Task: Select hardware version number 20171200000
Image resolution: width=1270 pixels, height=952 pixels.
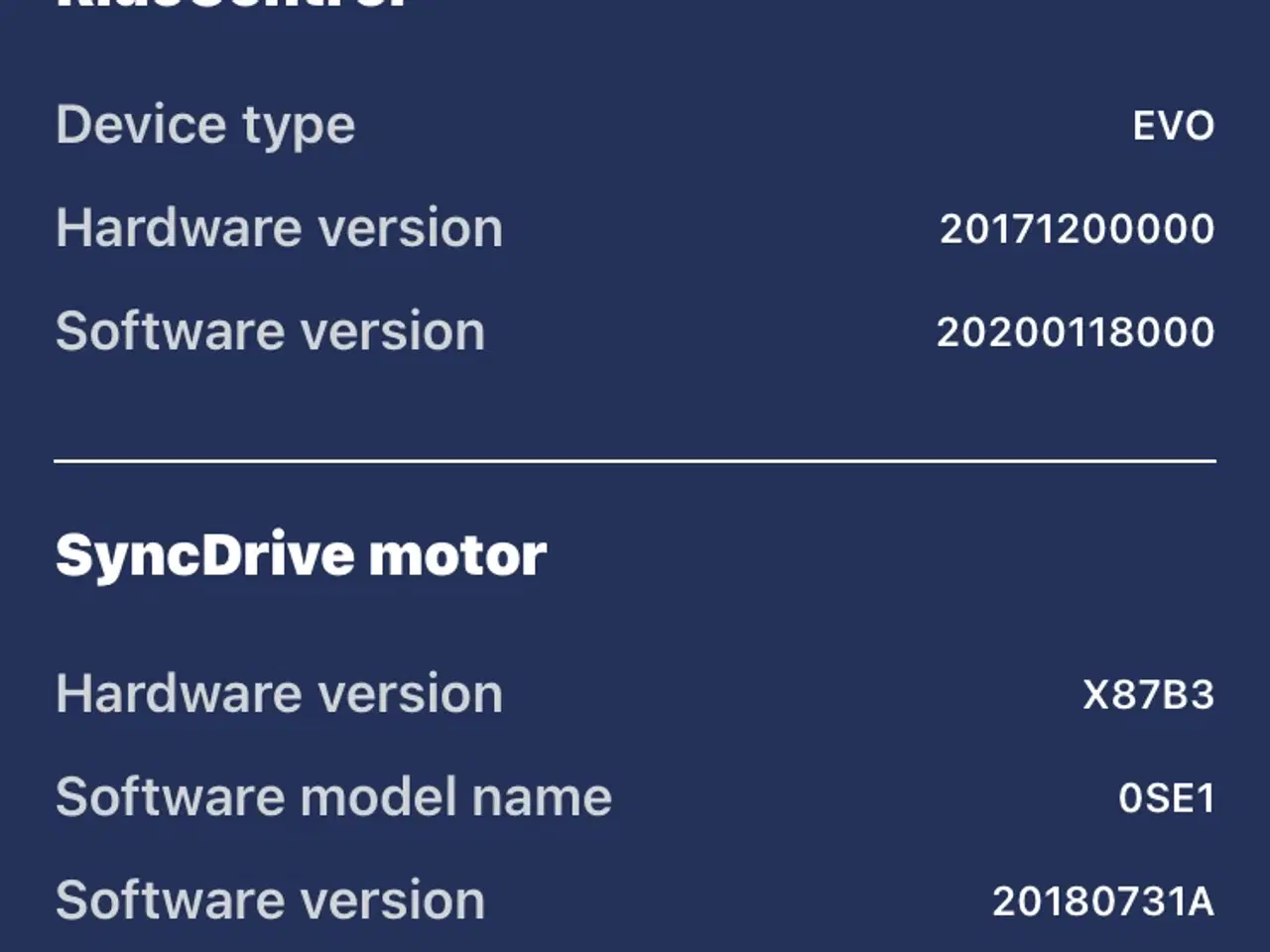Action: pos(1077,229)
